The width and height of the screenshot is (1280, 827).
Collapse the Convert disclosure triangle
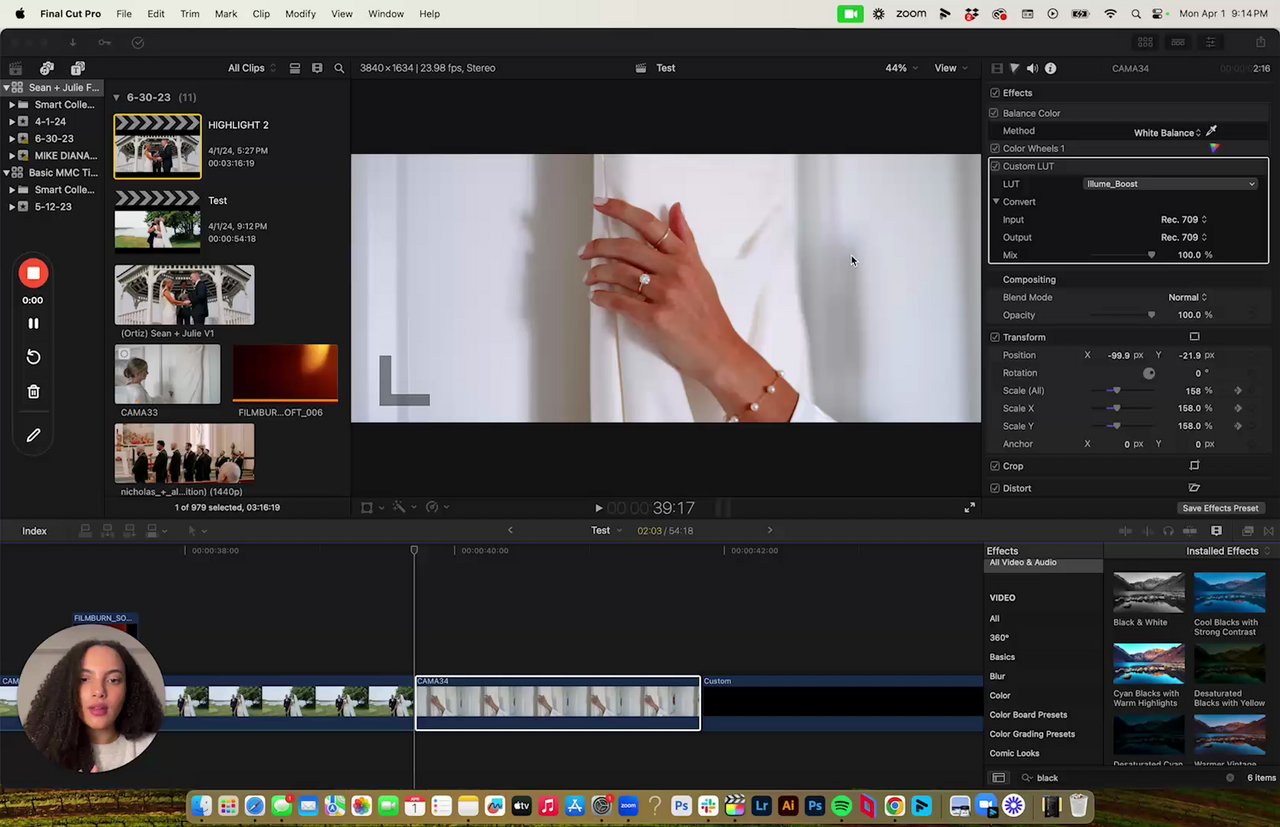click(996, 202)
